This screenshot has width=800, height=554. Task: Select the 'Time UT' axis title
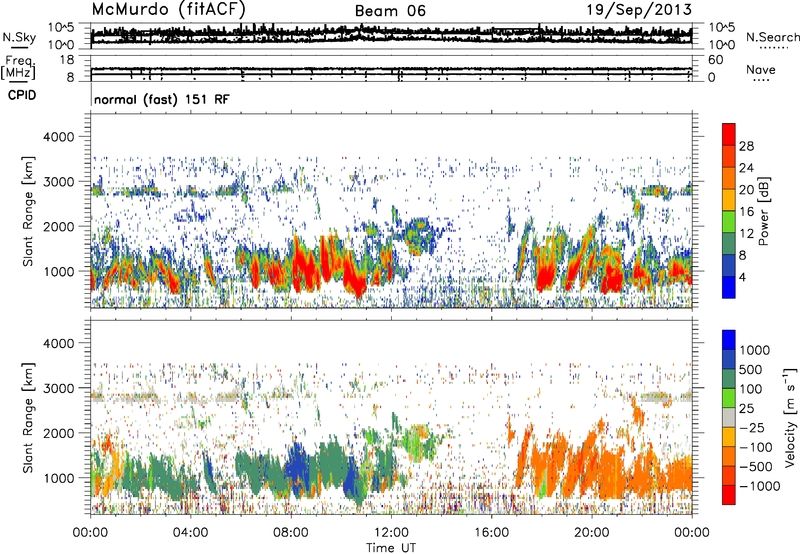(x=391, y=548)
